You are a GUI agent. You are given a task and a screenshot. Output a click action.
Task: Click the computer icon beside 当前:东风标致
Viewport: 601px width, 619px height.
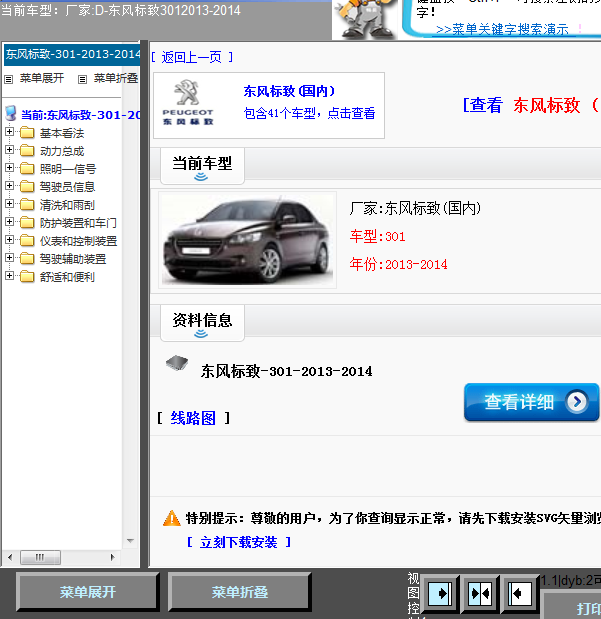pyautogui.click(x=11, y=113)
